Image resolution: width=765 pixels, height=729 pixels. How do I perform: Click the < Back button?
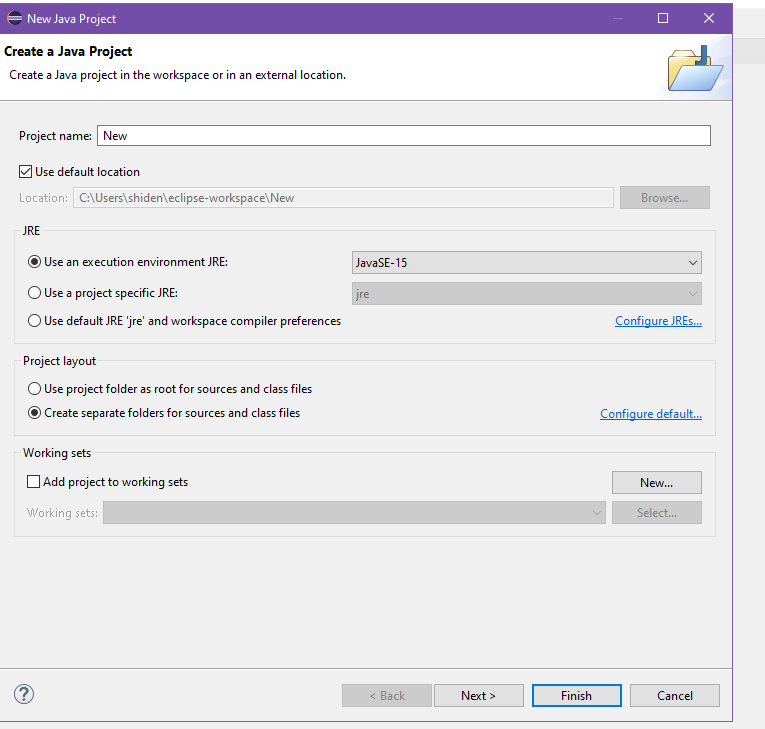click(387, 695)
